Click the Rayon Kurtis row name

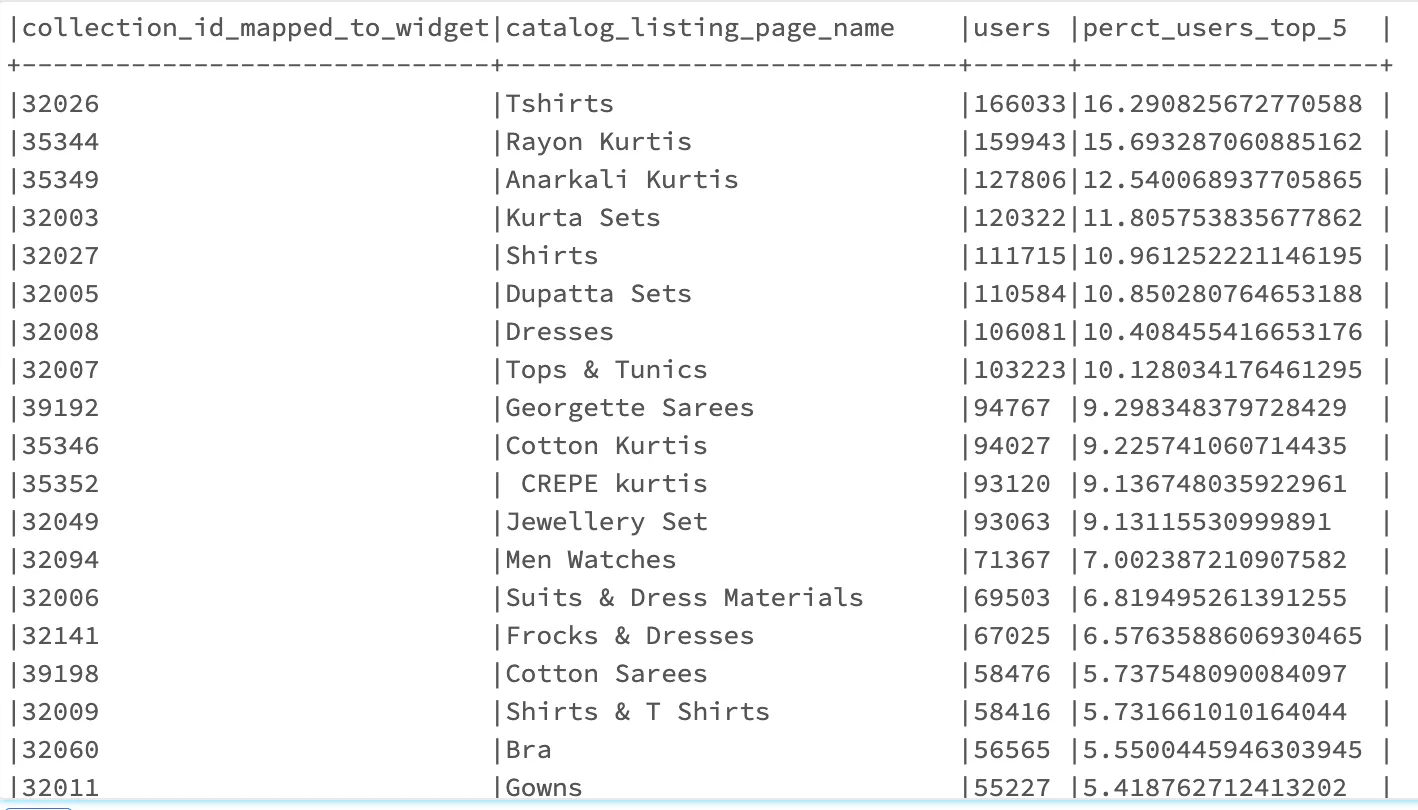[598, 142]
